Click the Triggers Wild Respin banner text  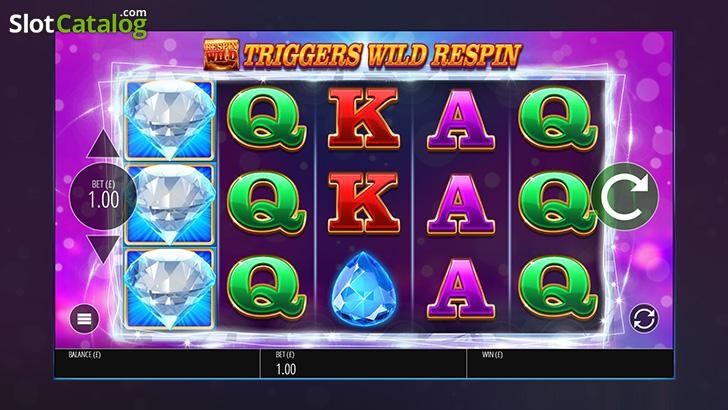point(383,55)
